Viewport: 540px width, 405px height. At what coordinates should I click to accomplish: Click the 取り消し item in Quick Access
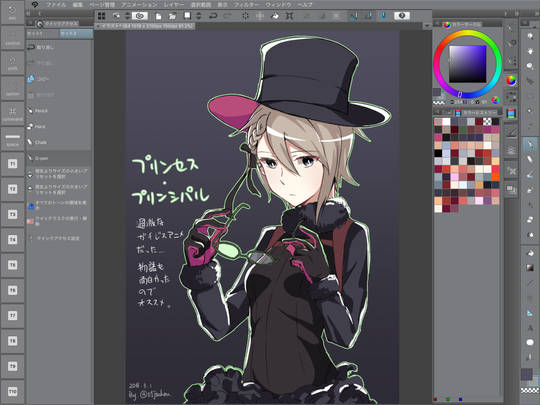pos(59,47)
